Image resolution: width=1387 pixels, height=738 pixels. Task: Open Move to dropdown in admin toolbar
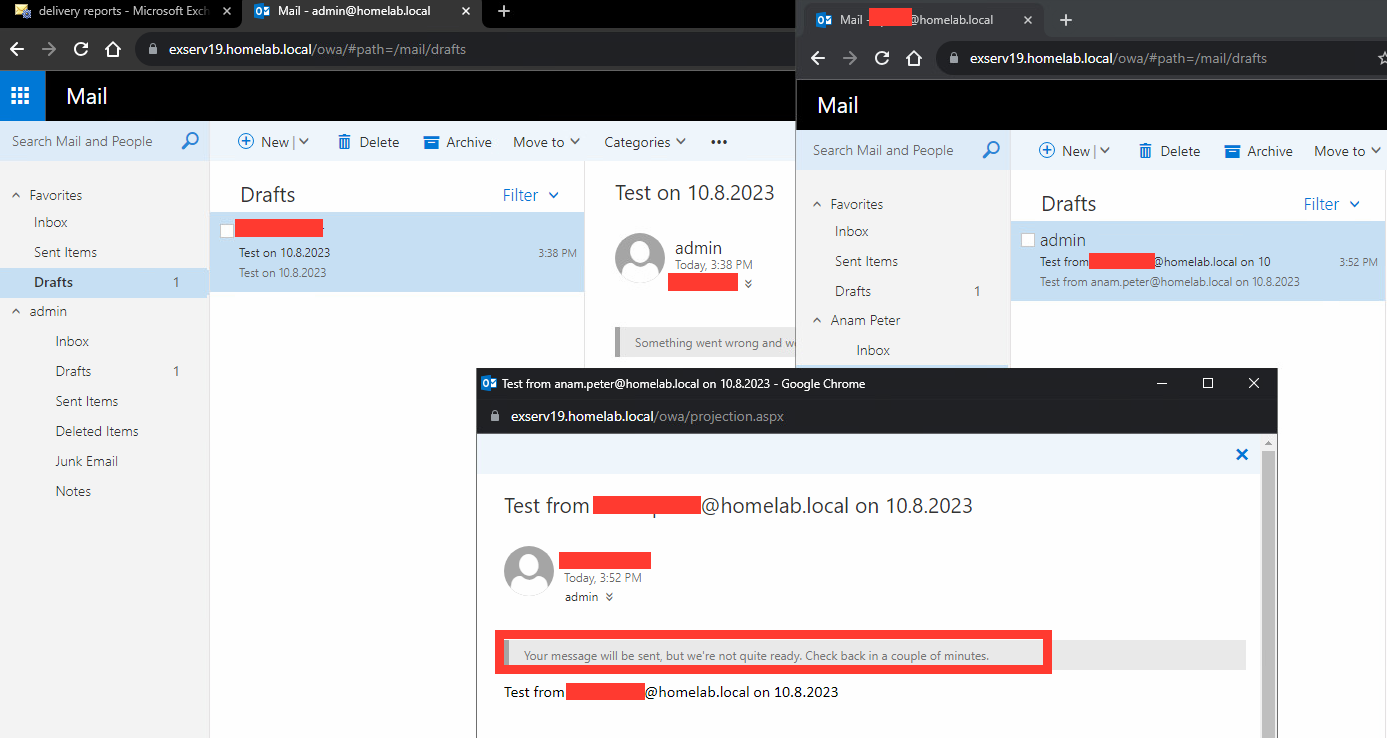tap(547, 142)
